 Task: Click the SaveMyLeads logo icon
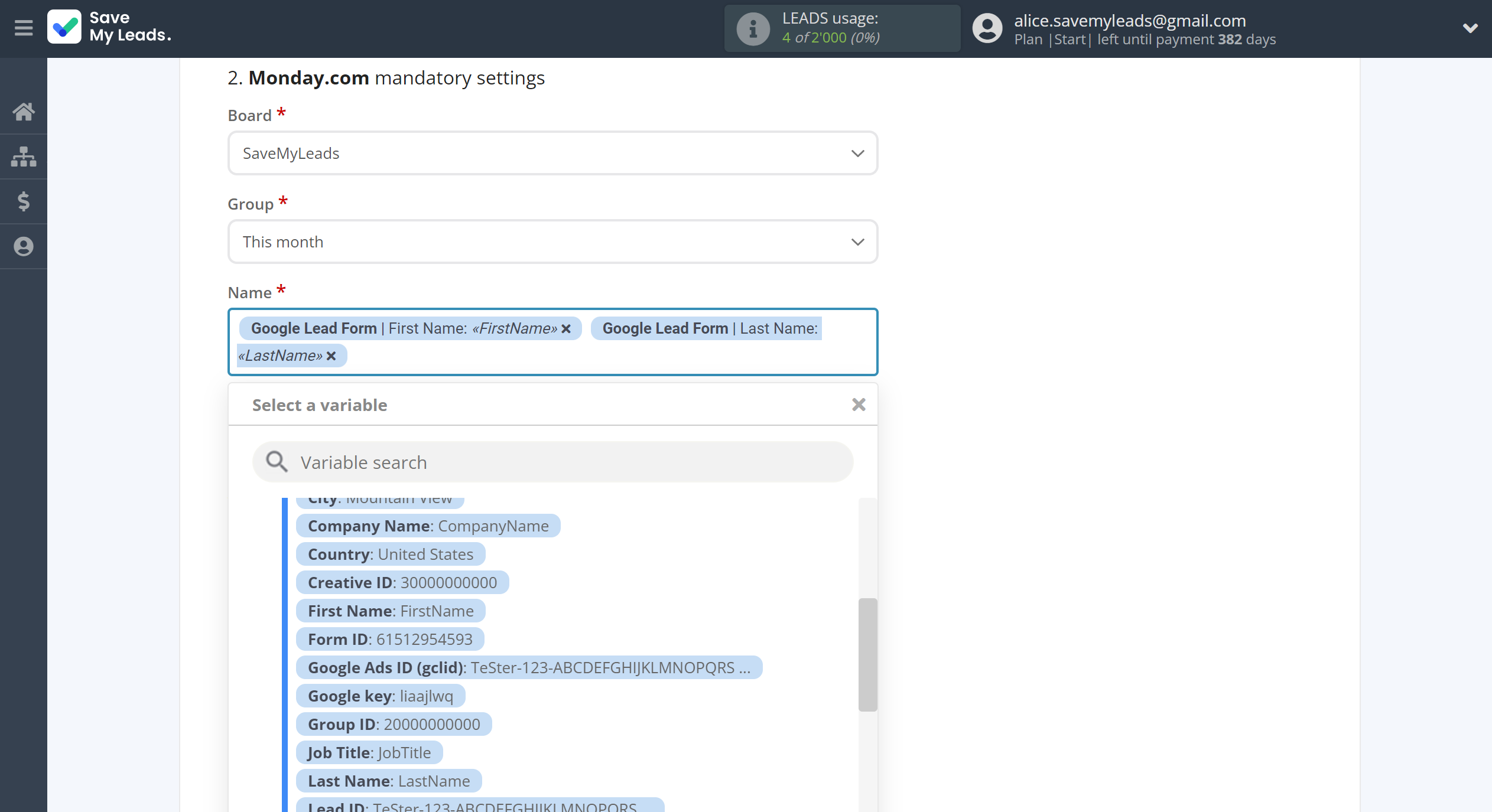[x=65, y=27]
